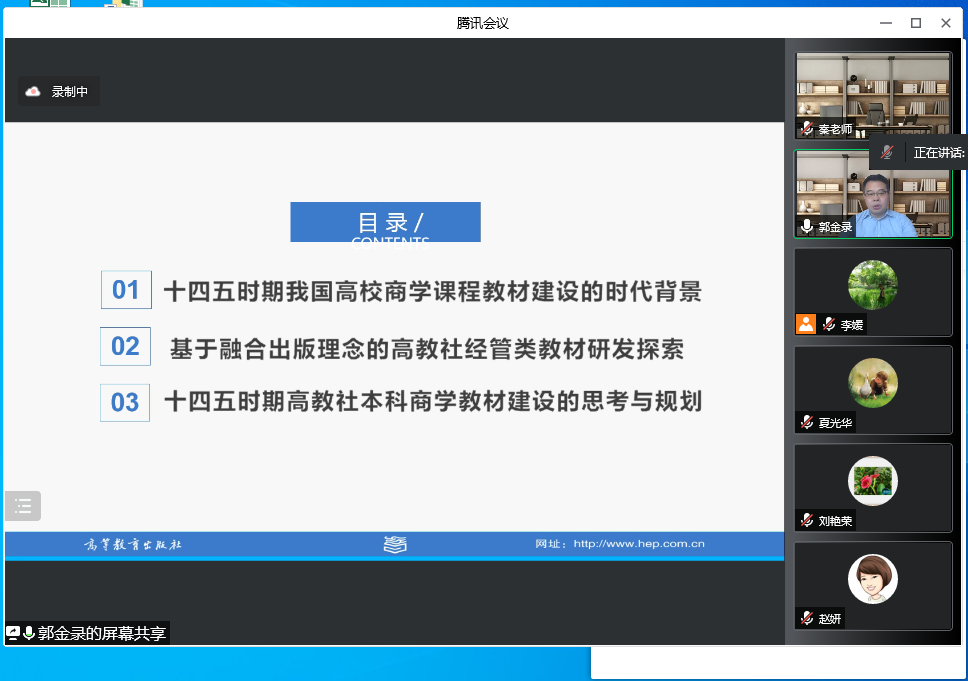The image size is (968, 681).
Task: Select contents item 01 on the slide
Action: (126, 290)
